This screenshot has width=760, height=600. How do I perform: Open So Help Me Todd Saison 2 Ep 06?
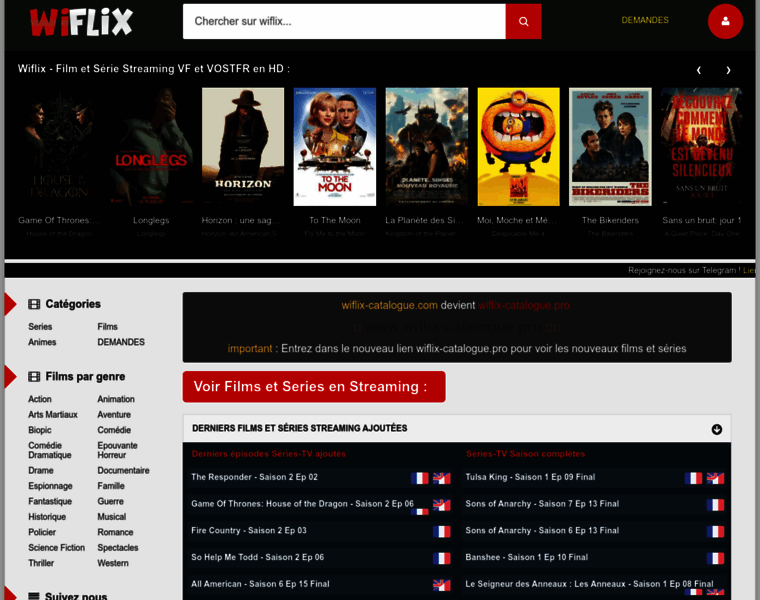257,557
